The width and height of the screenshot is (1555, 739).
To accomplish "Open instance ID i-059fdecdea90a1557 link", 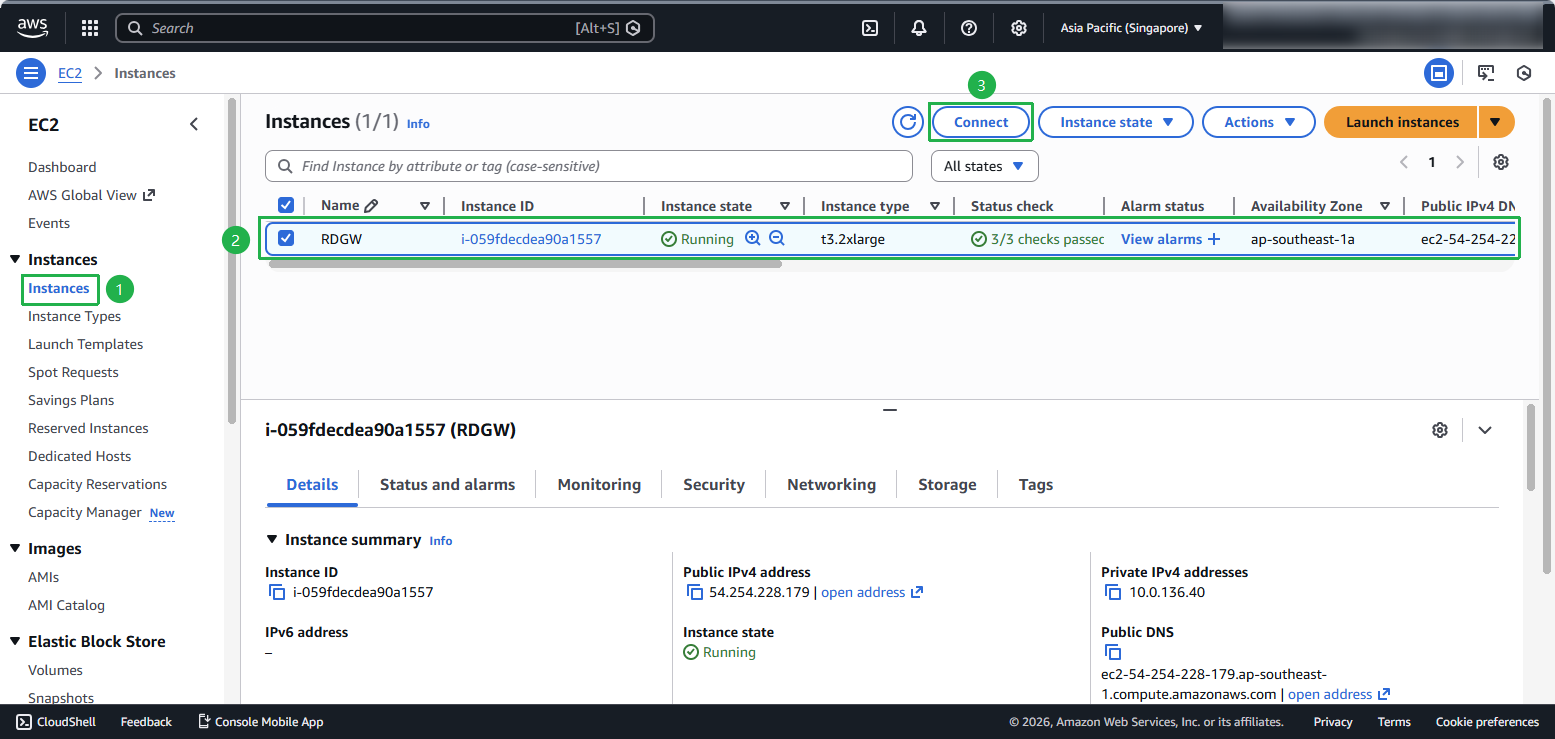I will coord(531,239).
